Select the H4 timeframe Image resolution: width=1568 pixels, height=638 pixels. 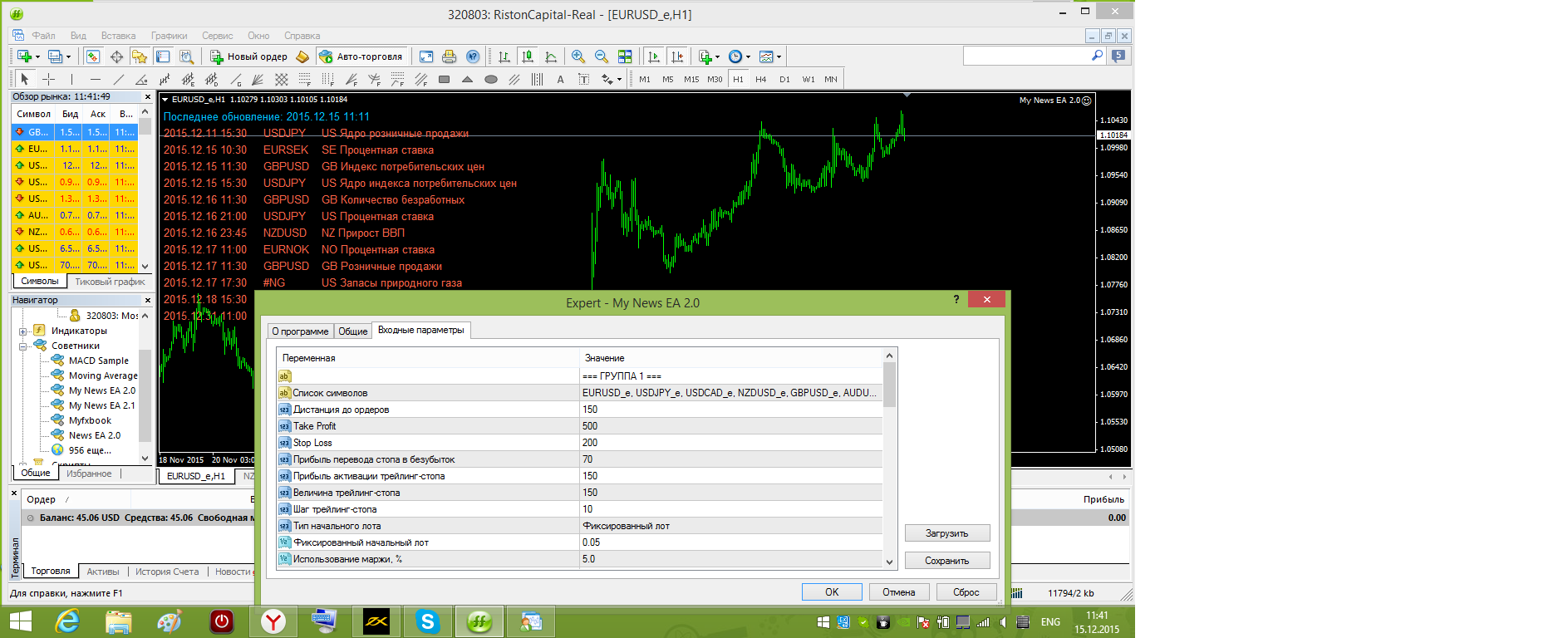pos(761,79)
